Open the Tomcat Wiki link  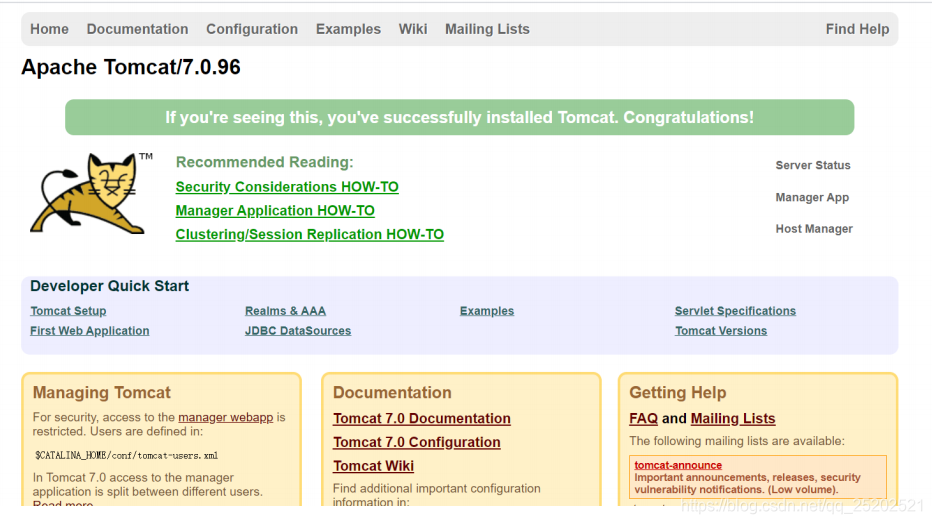point(373,466)
